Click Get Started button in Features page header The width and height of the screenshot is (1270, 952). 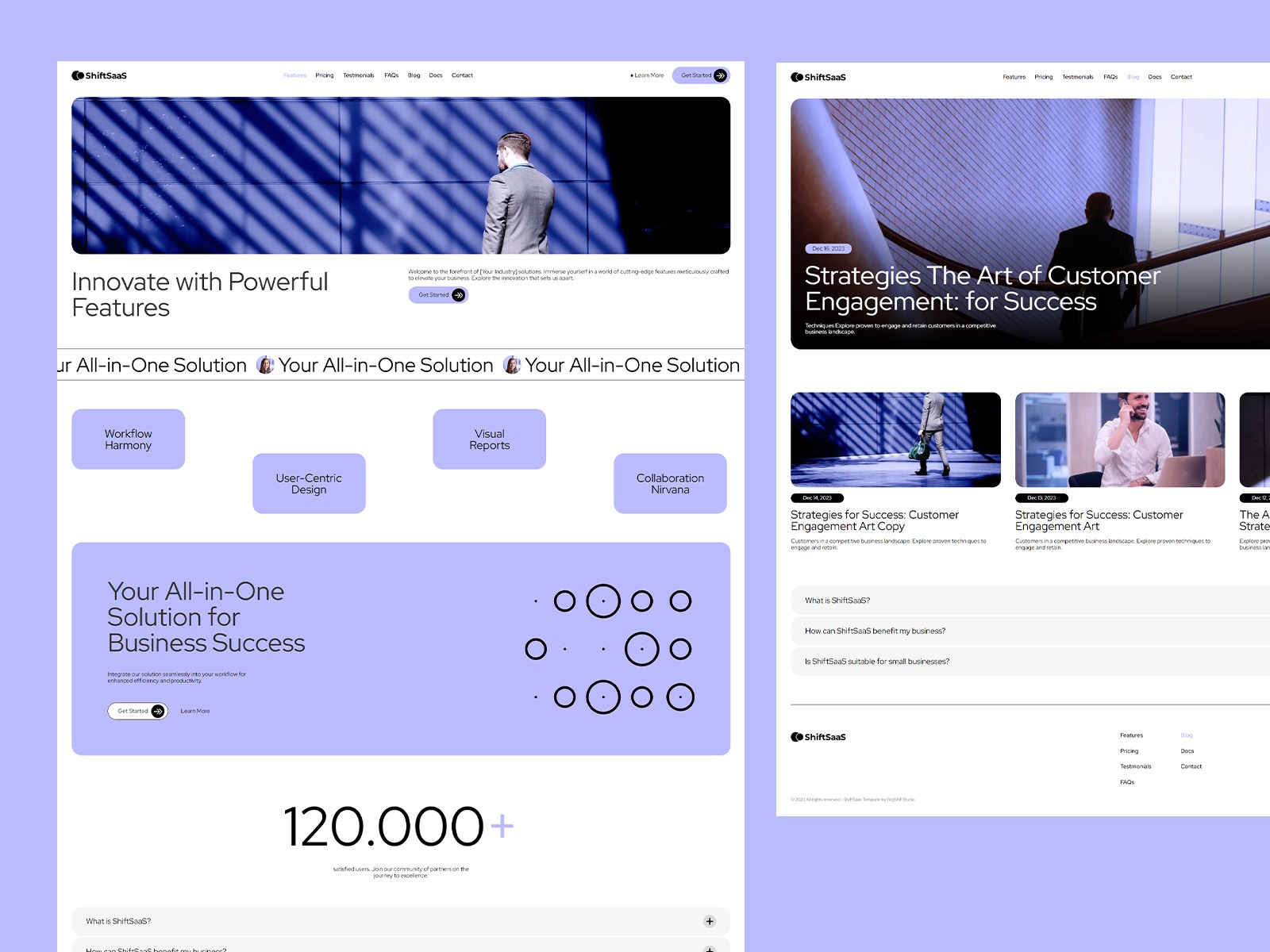[701, 75]
